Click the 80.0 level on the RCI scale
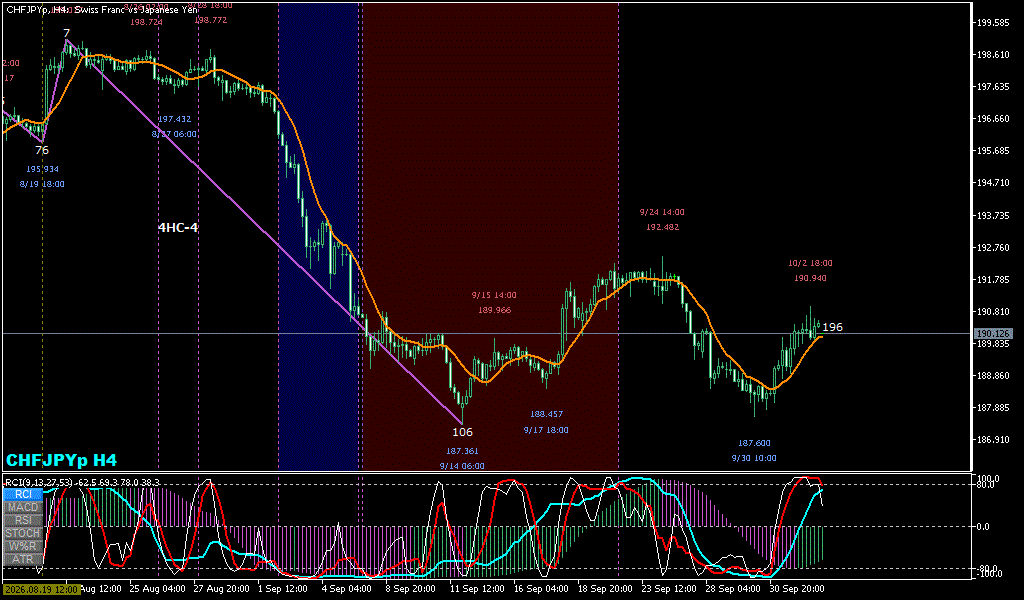This screenshot has width=1024, height=600. coord(984,485)
